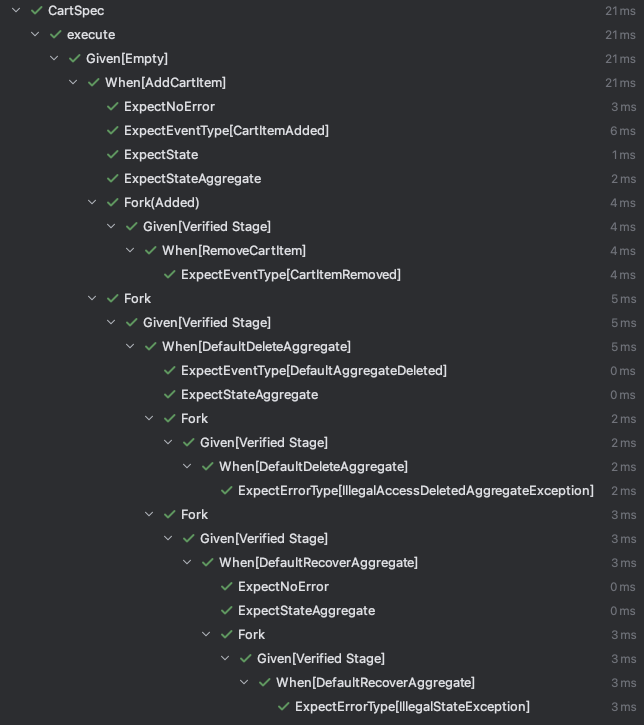644x725 pixels.
Task: Collapse When[RemoveCartItem] chevron
Action: tap(130, 251)
